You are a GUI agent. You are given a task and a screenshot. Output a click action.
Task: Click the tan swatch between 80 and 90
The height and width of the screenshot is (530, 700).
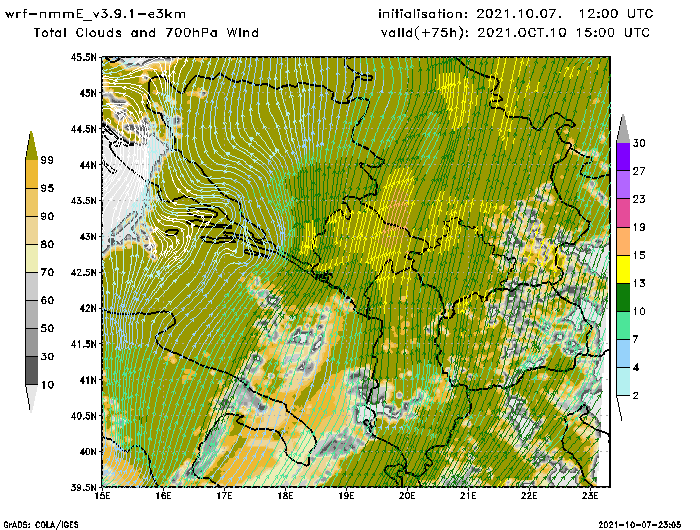coord(32,230)
